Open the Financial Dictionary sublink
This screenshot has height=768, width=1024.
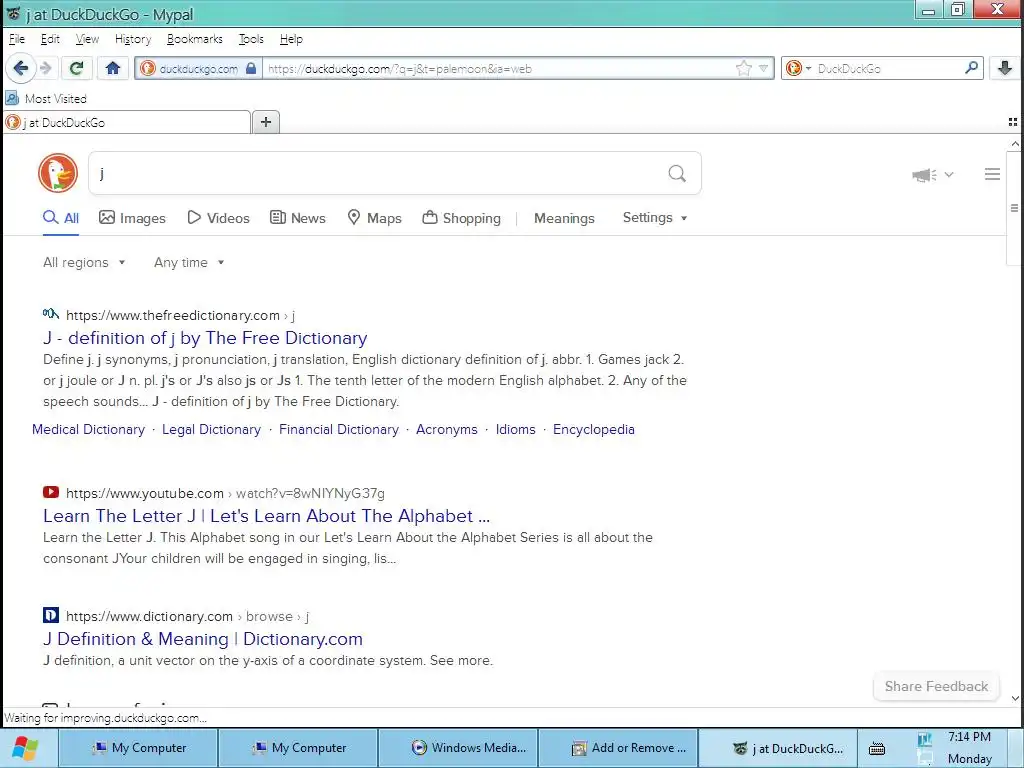click(339, 430)
